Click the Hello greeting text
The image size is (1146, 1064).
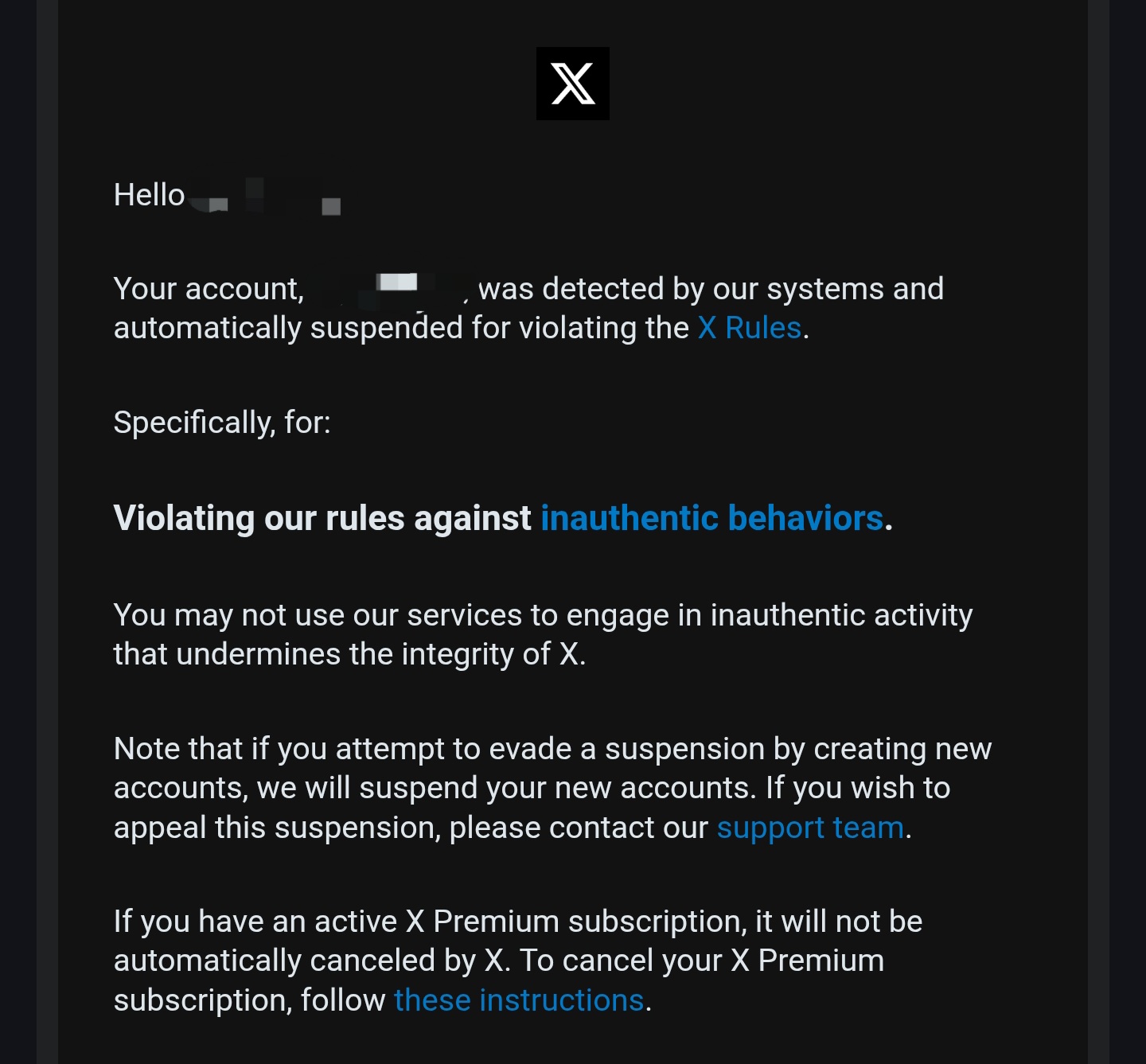pyautogui.click(x=149, y=195)
